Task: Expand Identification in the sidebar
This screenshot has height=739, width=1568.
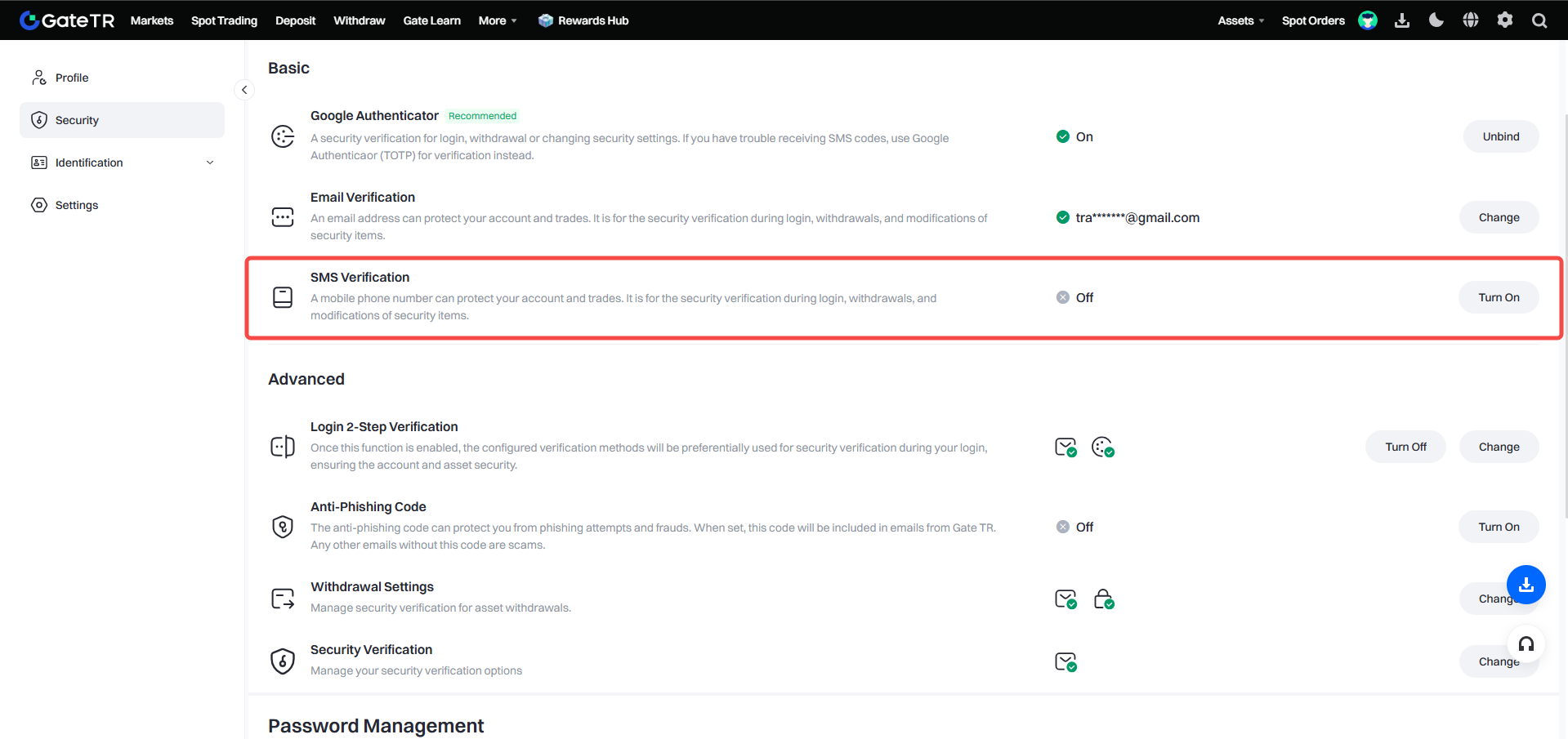Action: 123,162
